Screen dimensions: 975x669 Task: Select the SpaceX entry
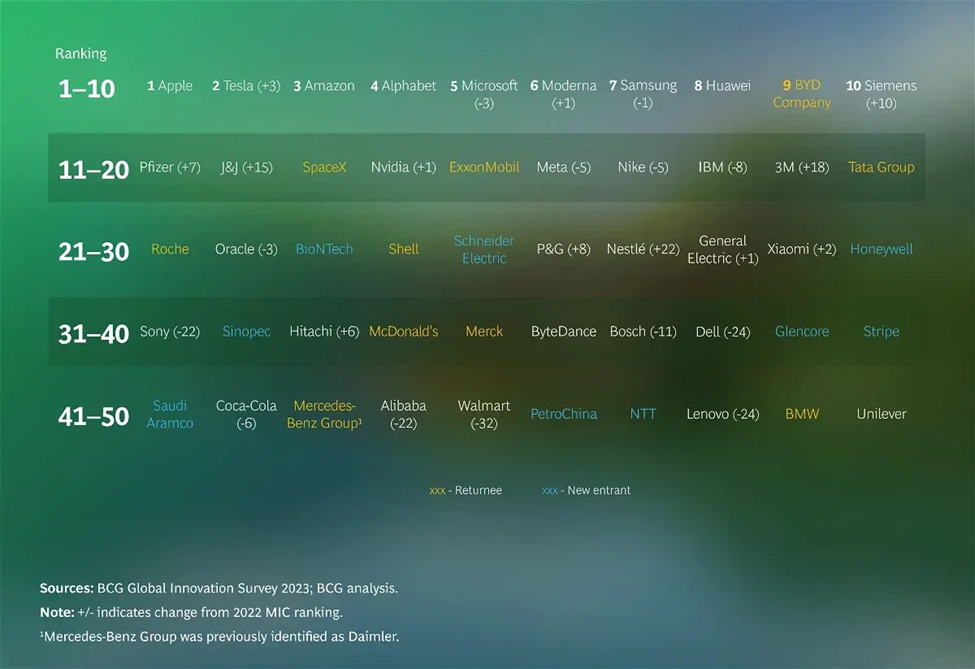(x=324, y=168)
